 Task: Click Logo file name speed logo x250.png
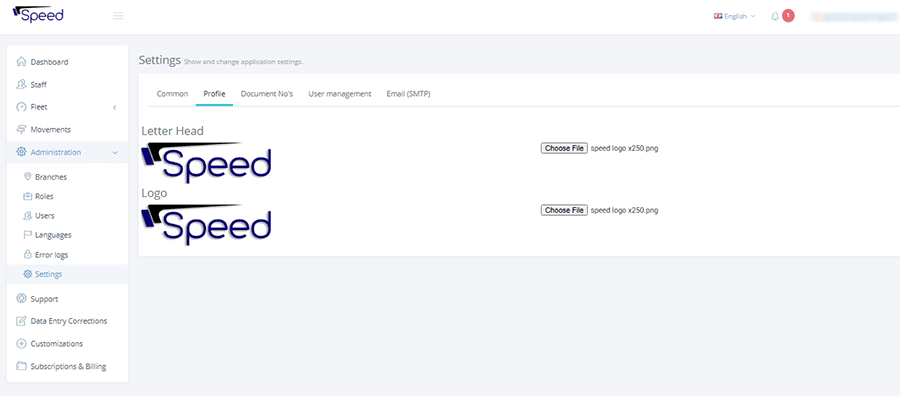[x=624, y=210]
